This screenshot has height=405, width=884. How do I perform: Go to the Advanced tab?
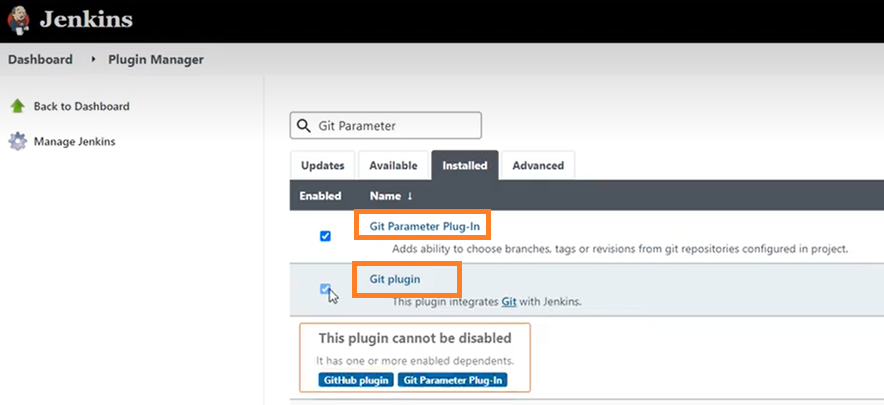pyautogui.click(x=538, y=166)
